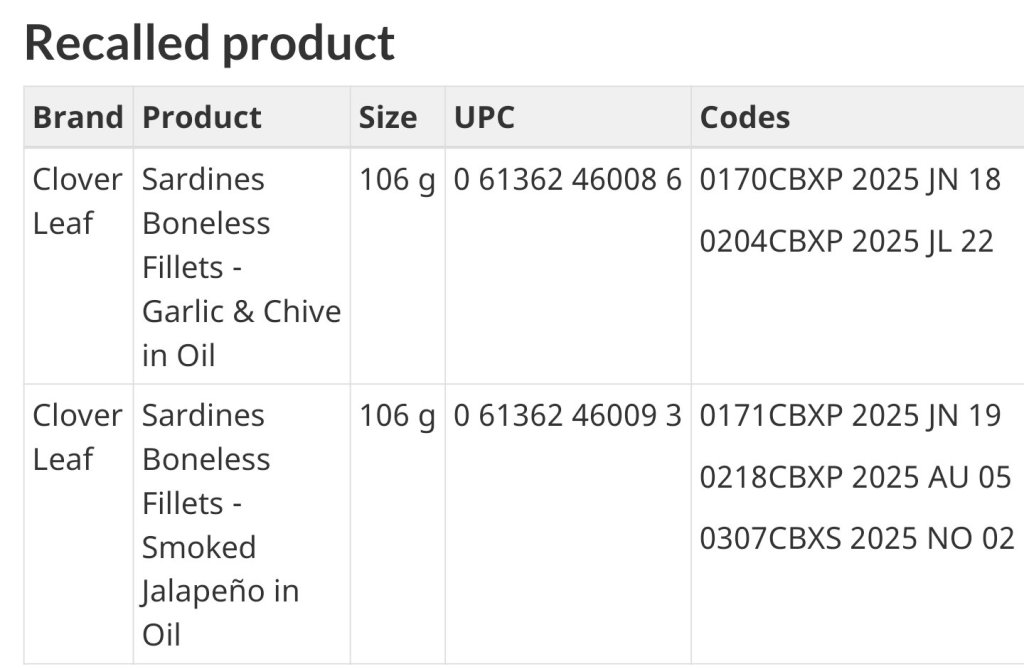Viewport: 1024px width, 669px height.
Task: Click the "Recalled product" heading
Action: point(209,43)
